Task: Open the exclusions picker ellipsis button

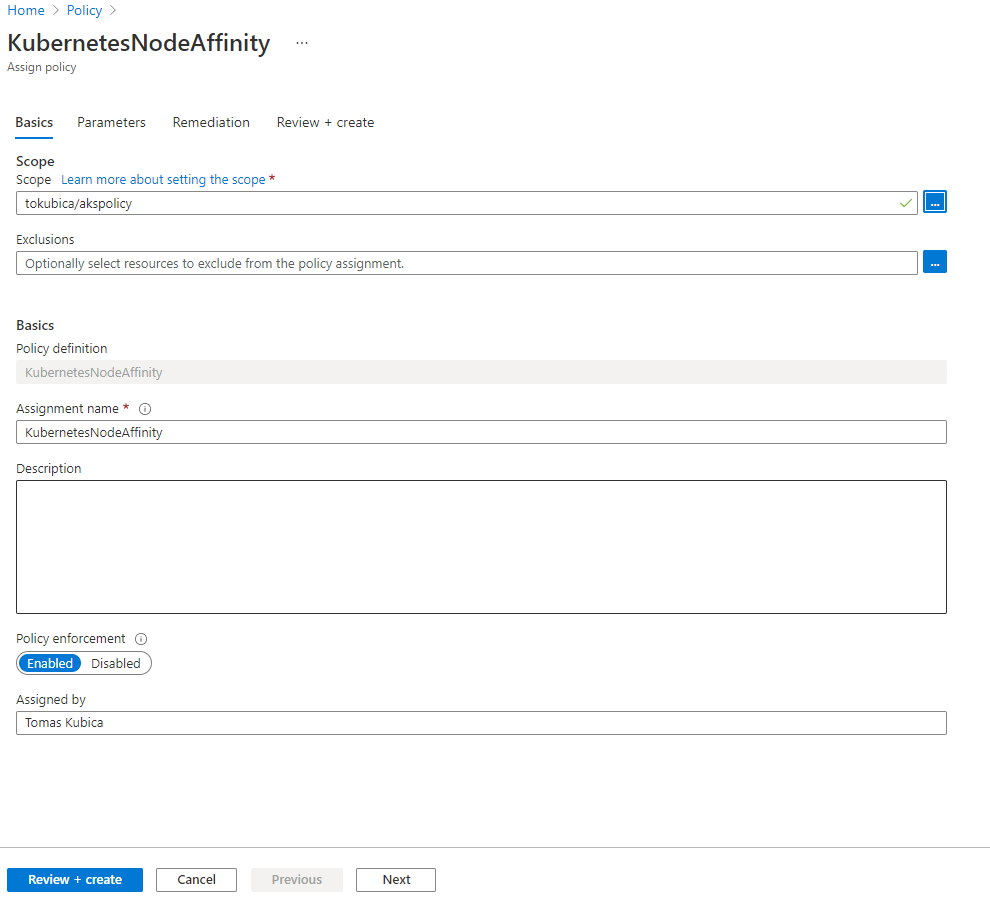Action: pos(934,263)
